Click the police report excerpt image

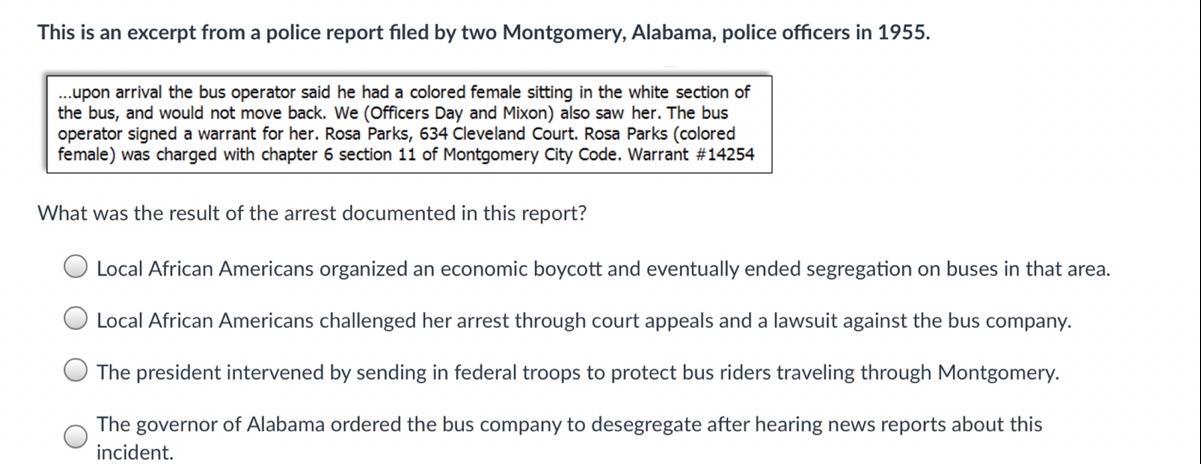408,123
